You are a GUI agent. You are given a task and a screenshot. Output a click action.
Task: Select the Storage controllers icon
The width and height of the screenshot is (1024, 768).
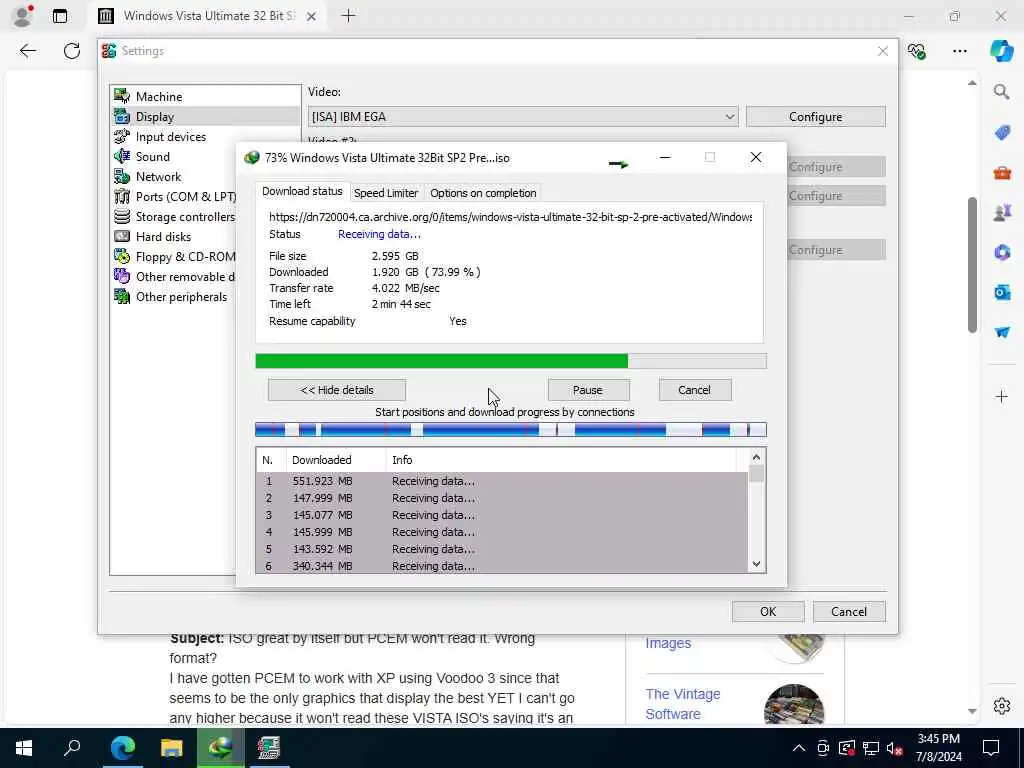pos(122,216)
